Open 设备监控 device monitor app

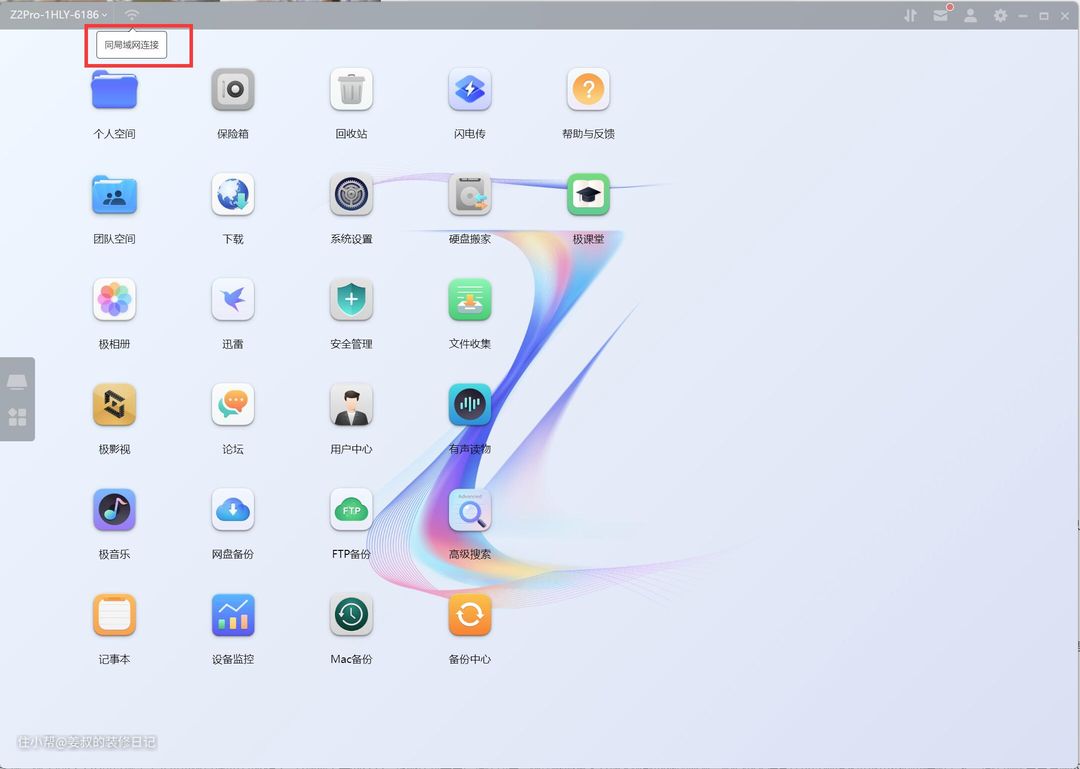233,615
